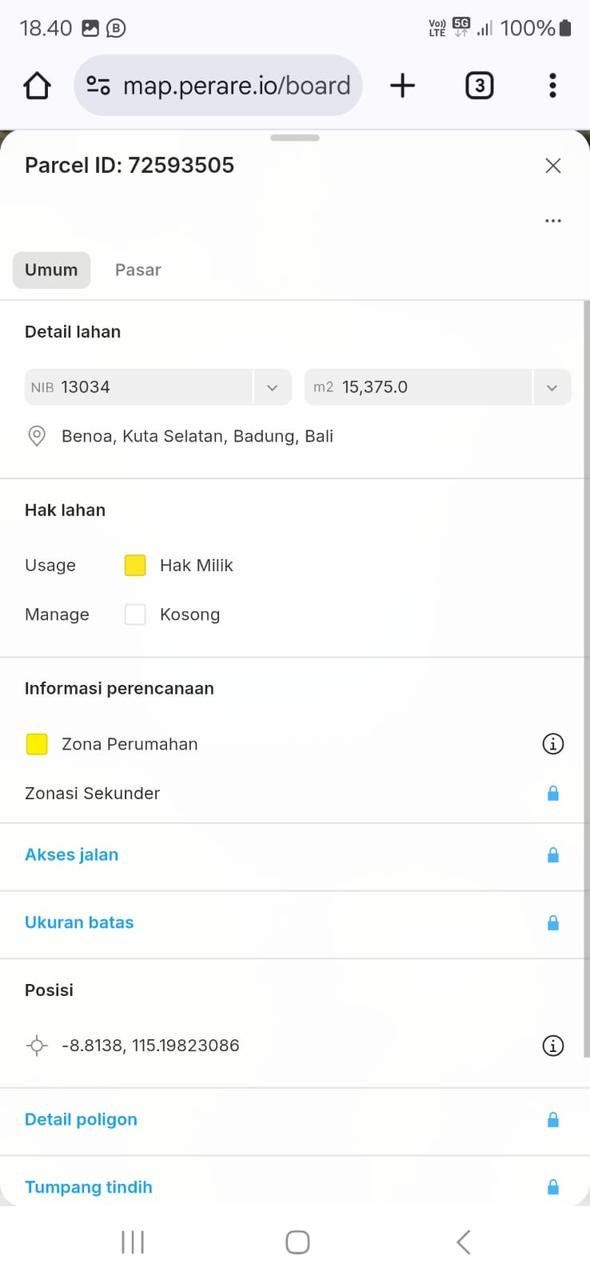The width and height of the screenshot is (590, 1280).
Task: Select the Umum tab
Action: (x=51, y=270)
